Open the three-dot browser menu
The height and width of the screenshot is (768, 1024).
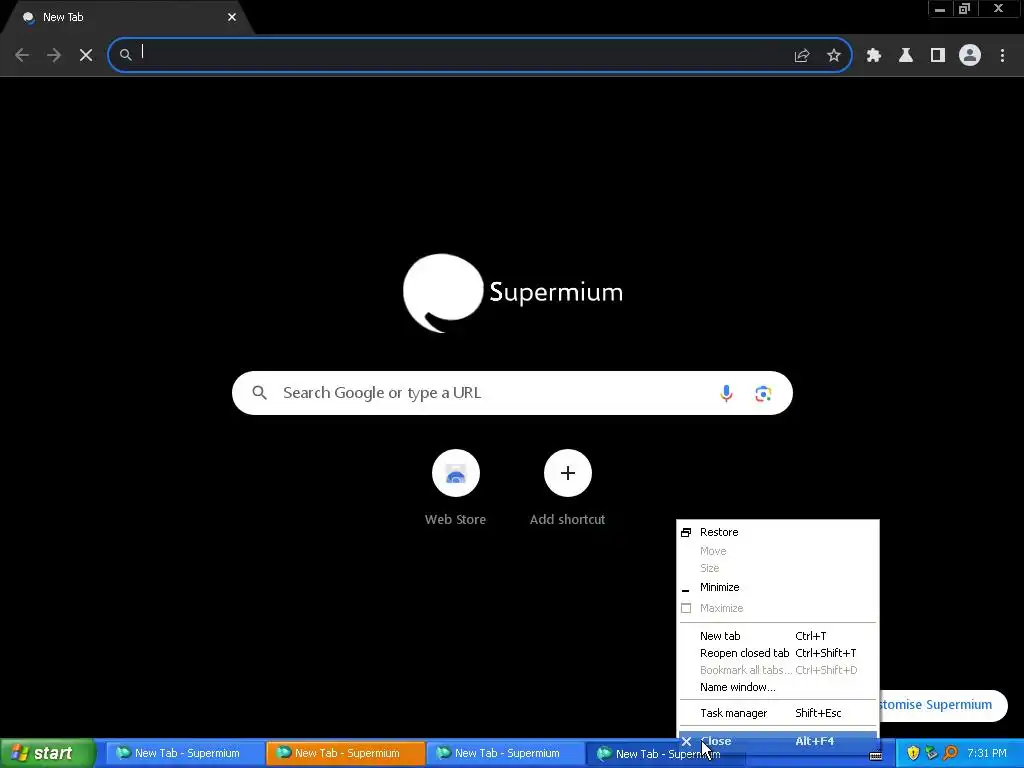tap(1002, 56)
